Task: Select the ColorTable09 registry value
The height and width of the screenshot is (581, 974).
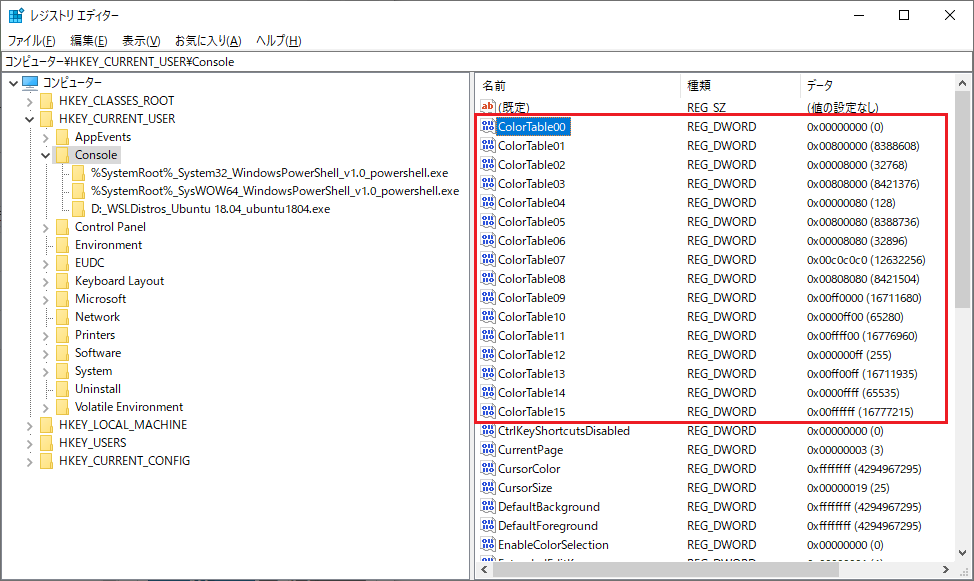Action: click(x=534, y=297)
